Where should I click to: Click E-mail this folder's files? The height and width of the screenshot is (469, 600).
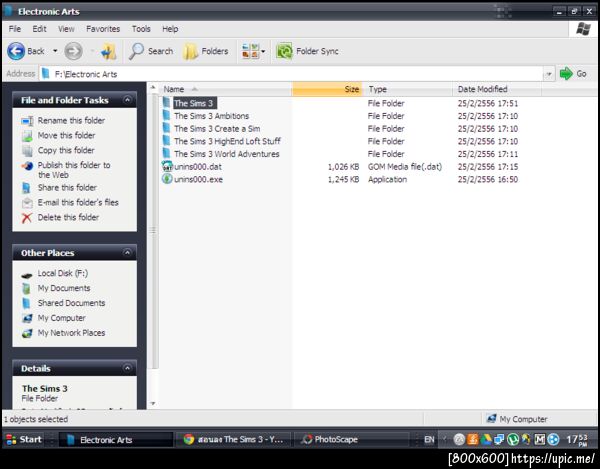78,202
